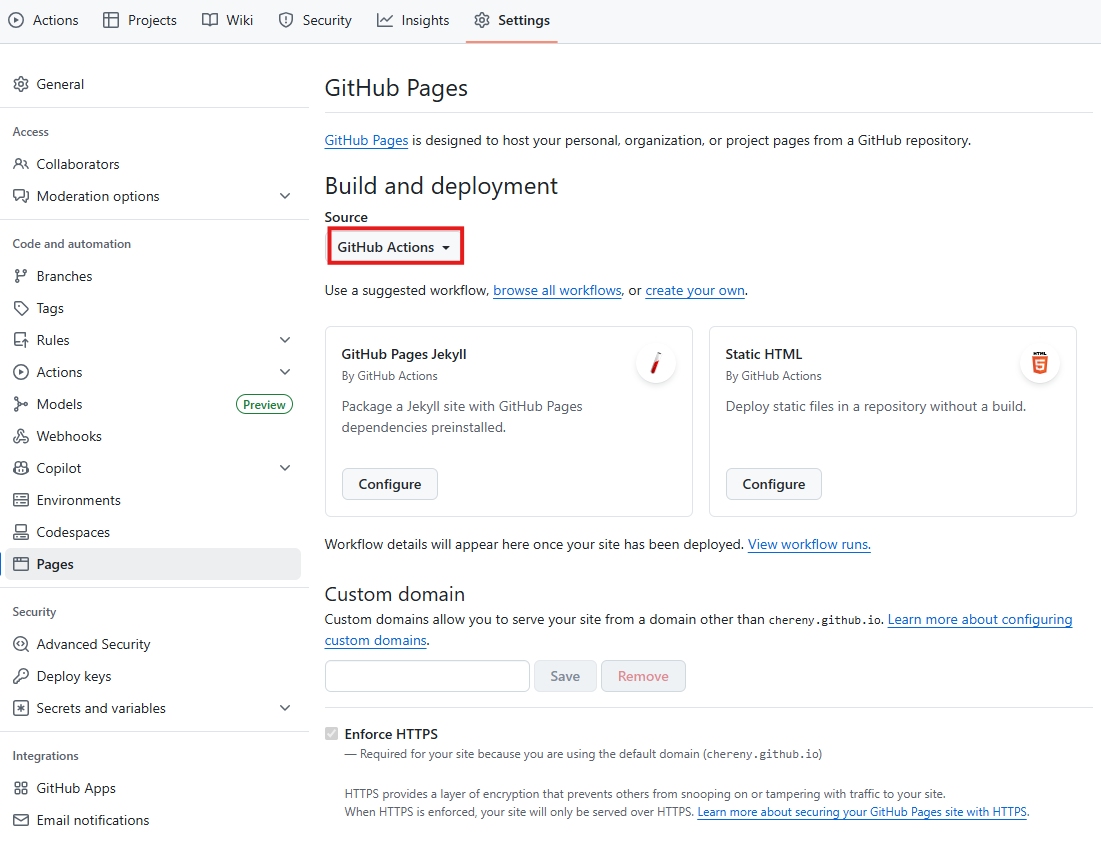Click the Tags icon in sidebar
Screen dimensions: 1101x847
[x=21, y=308]
